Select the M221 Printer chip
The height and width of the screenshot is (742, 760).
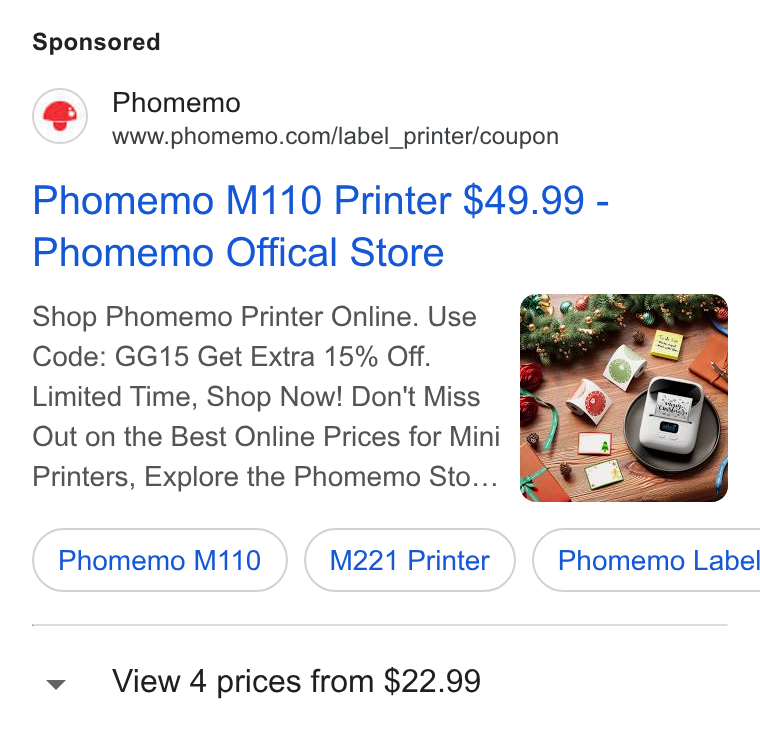410,560
